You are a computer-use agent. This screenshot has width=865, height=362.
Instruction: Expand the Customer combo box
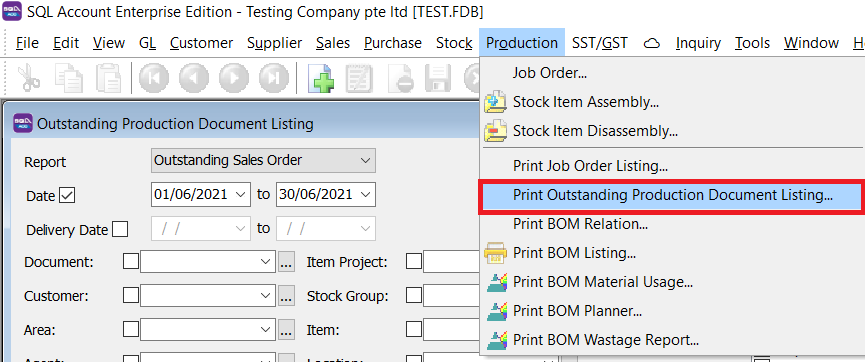coord(266,296)
